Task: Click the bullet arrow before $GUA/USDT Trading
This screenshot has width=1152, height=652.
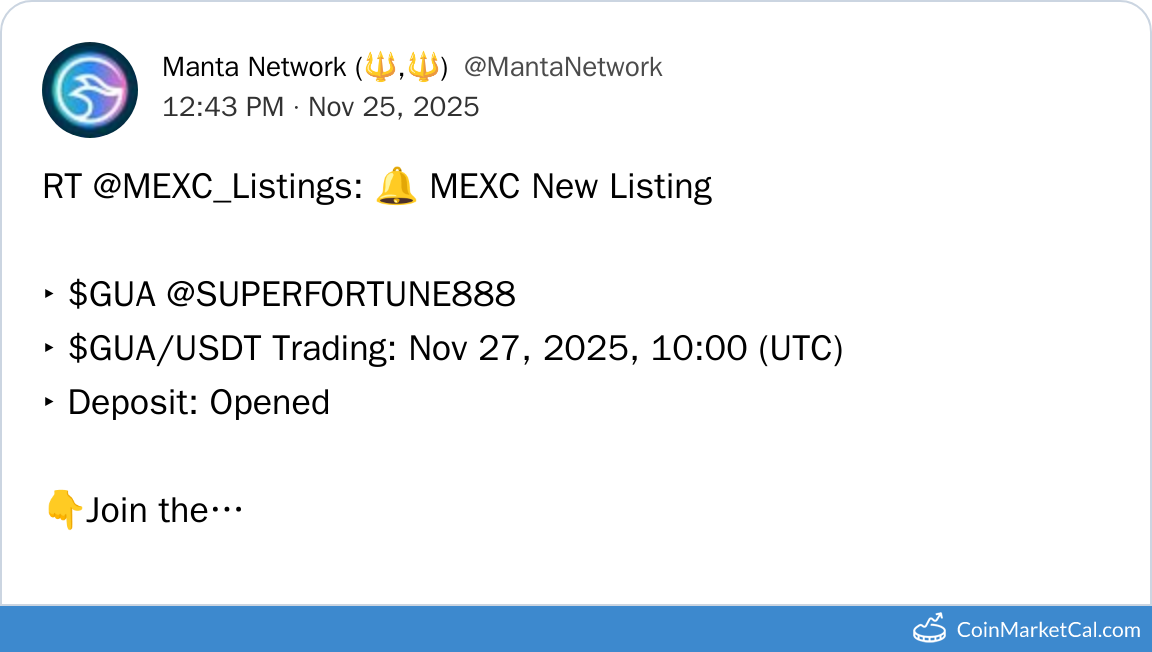Action: (49, 349)
